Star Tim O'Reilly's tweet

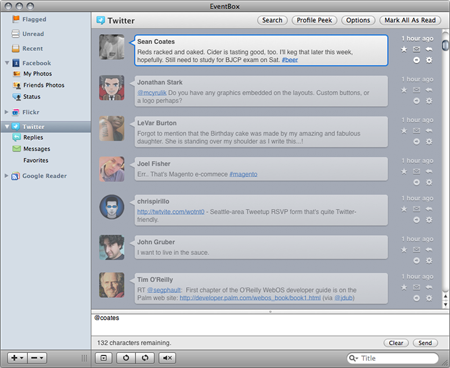(x=404, y=287)
